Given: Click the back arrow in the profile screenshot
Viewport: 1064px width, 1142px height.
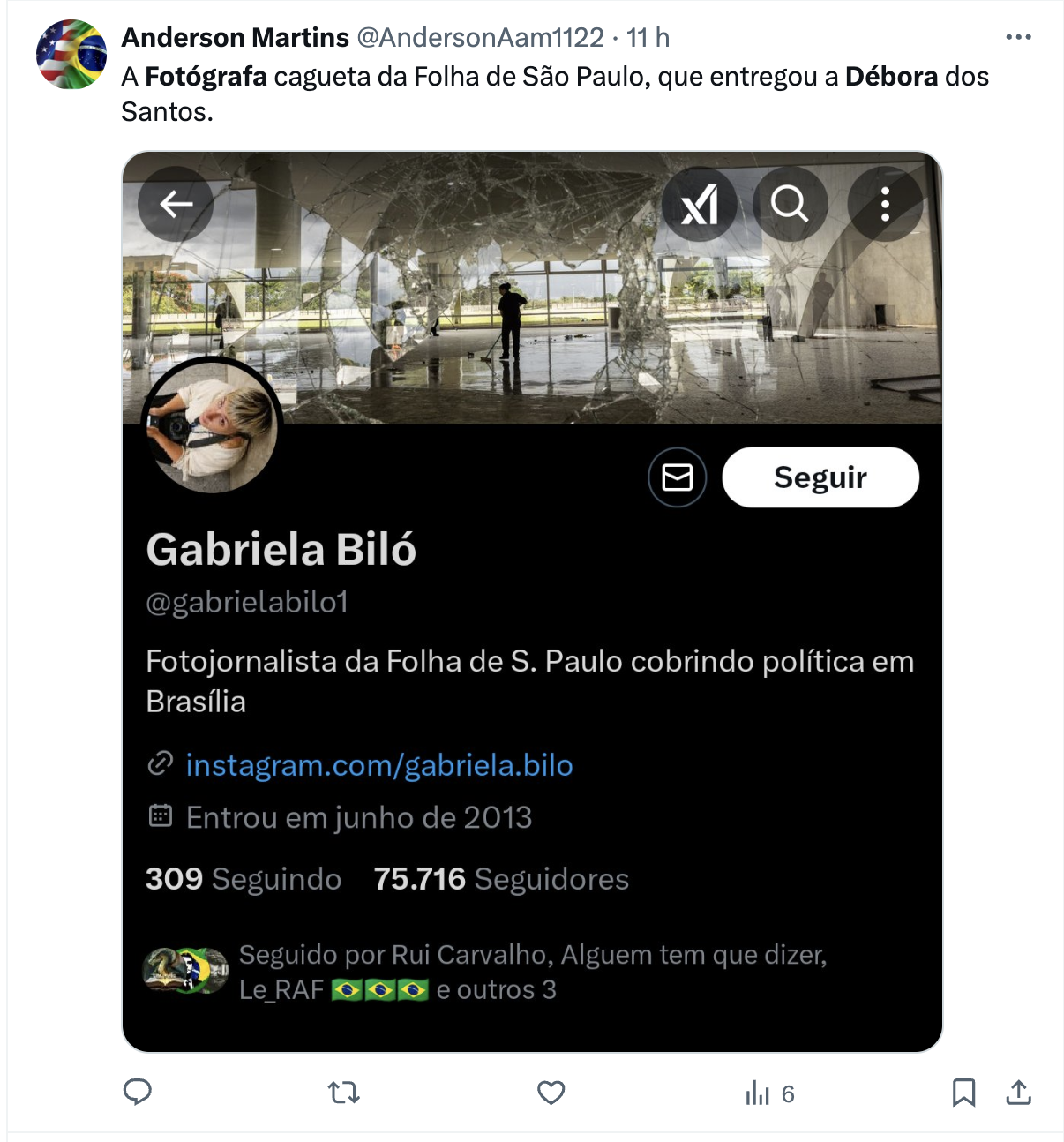Looking at the screenshot, I should [x=176, y=204].
